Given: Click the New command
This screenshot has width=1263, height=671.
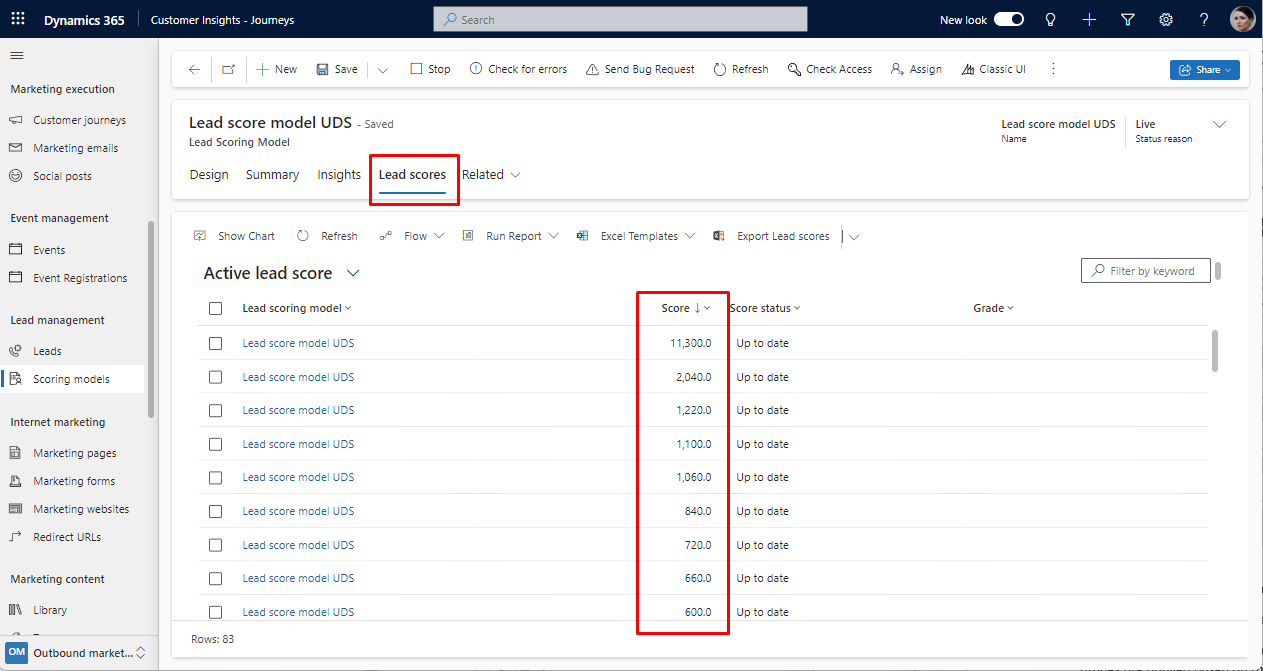Looking at the screenshot, I should pyautogui.click(x=276, y=69).
